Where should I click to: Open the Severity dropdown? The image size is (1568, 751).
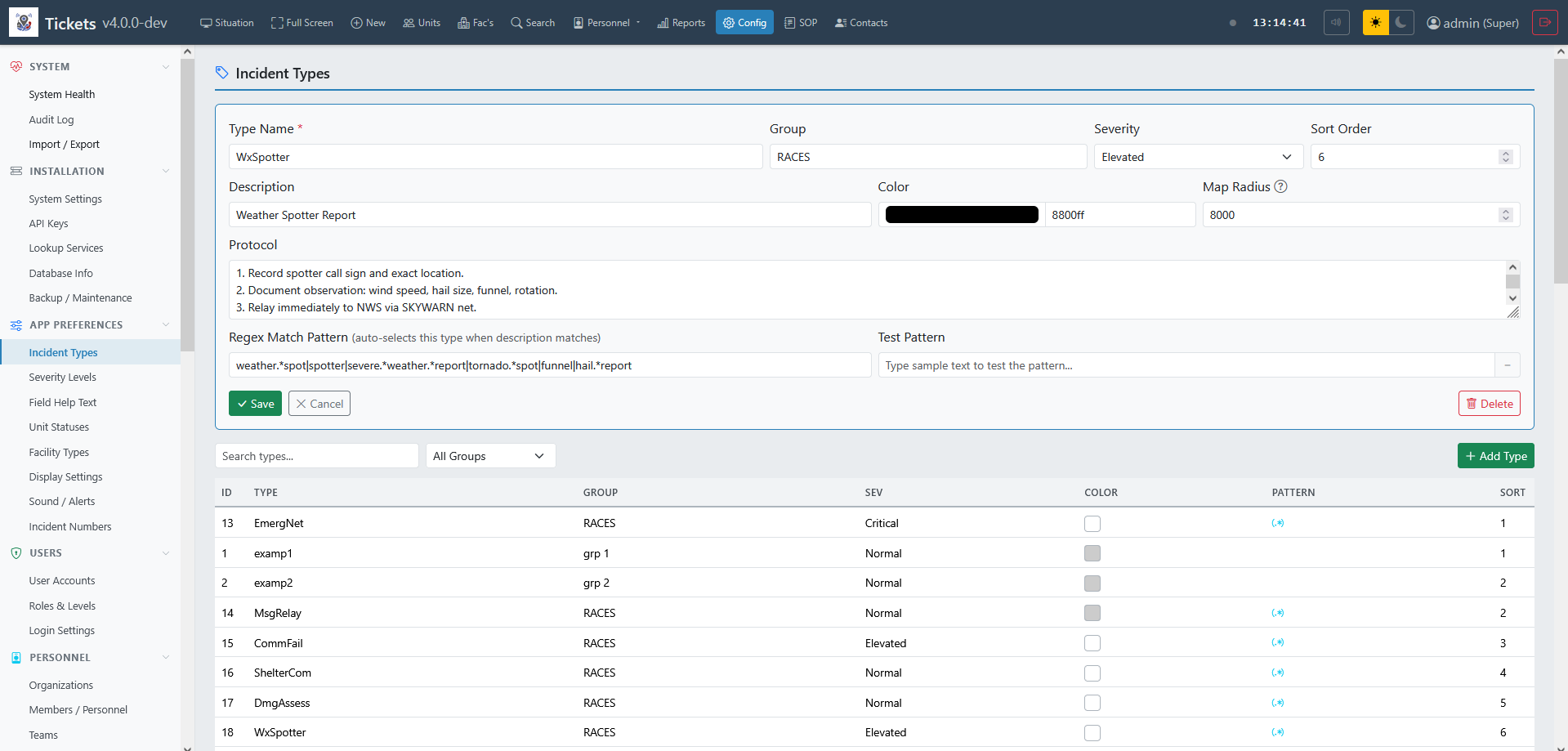coord(1197,157)
